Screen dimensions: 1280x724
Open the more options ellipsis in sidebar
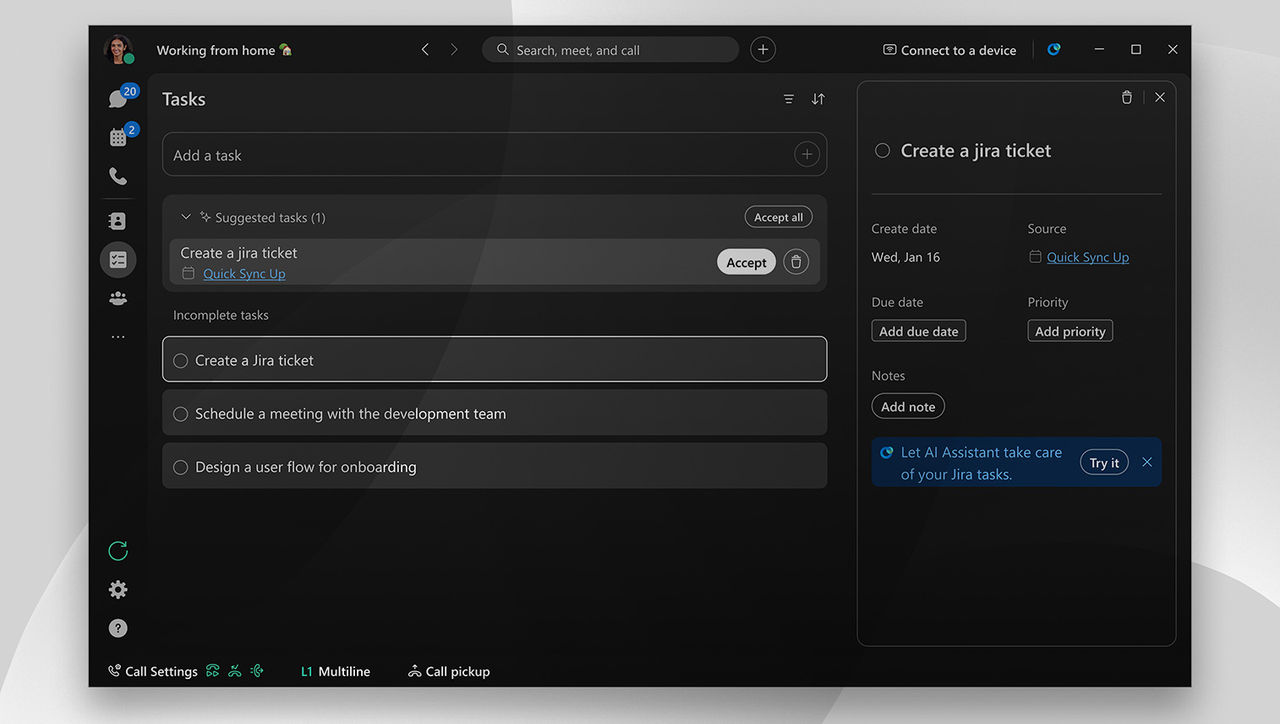click(x=118, y=337)
